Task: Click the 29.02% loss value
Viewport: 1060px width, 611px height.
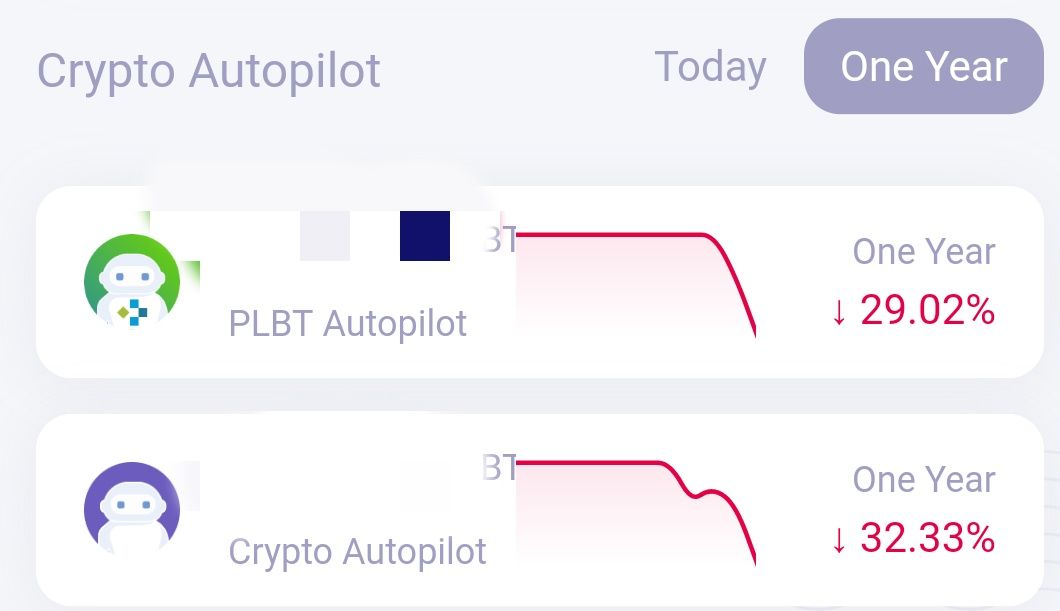Action: 927,310
